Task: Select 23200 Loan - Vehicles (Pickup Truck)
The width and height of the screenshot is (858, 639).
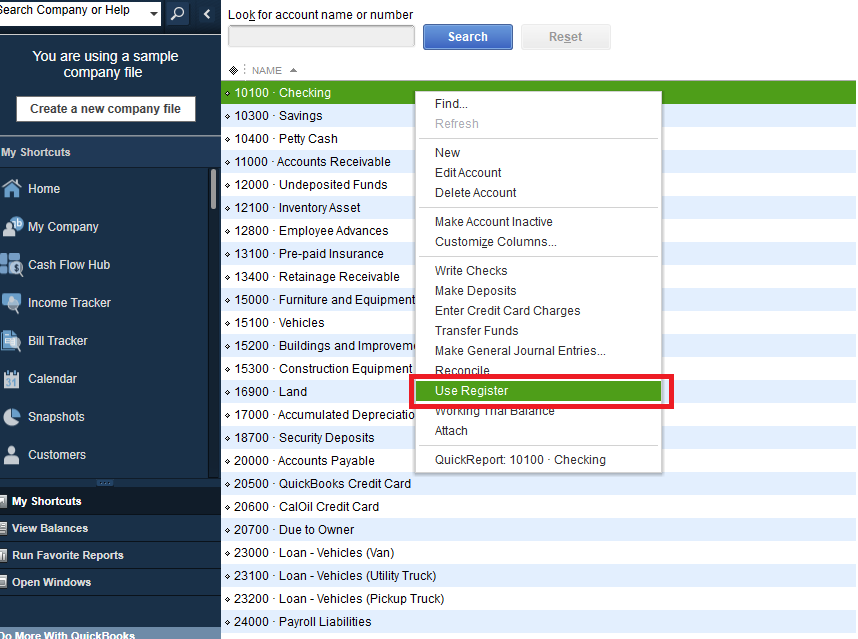Action: [x=538, y=599]
